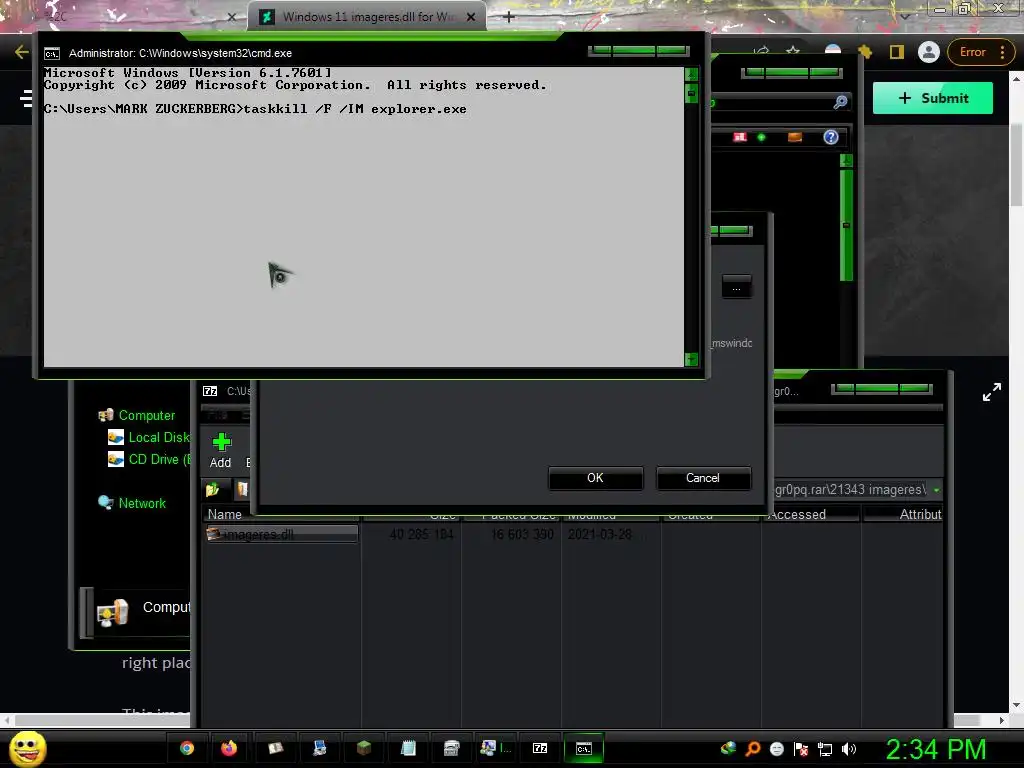The image size is (1024, 768).
Task: Click the orange magnifier tray icon
Action: [752, 749]
